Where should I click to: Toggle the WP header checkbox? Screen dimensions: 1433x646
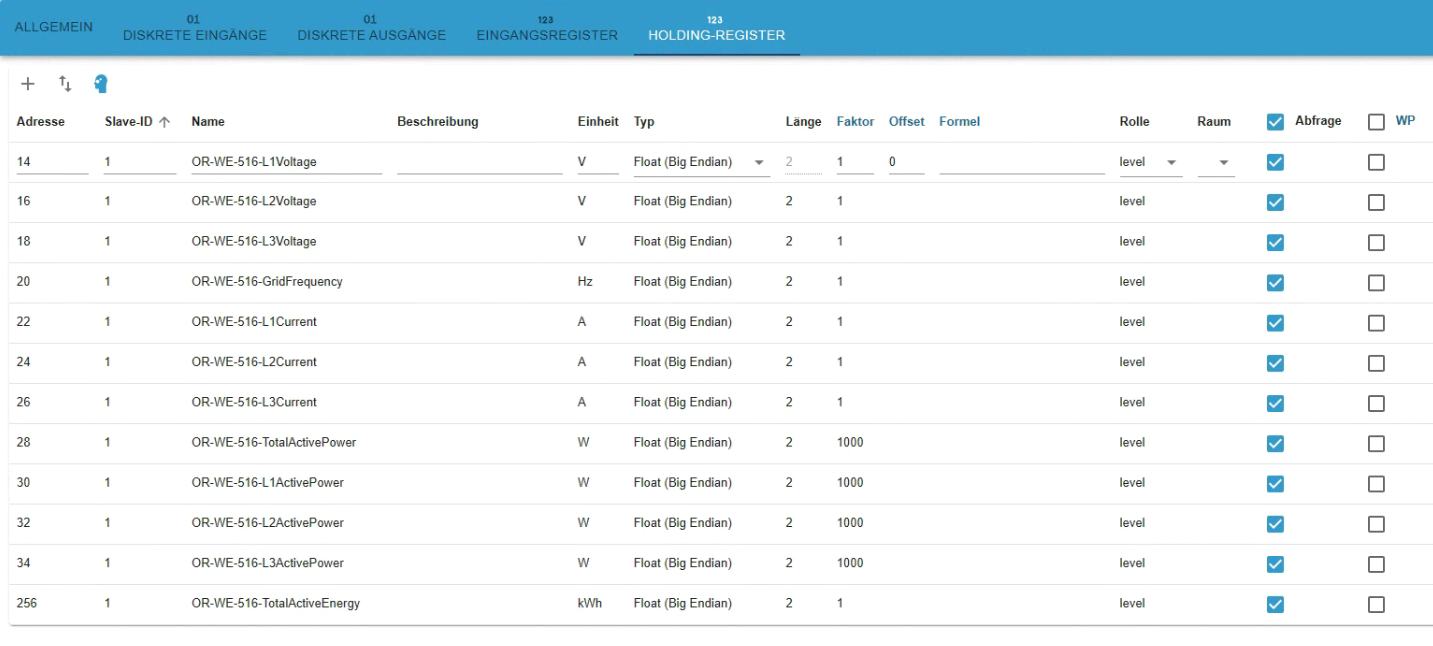[1376, 122]
